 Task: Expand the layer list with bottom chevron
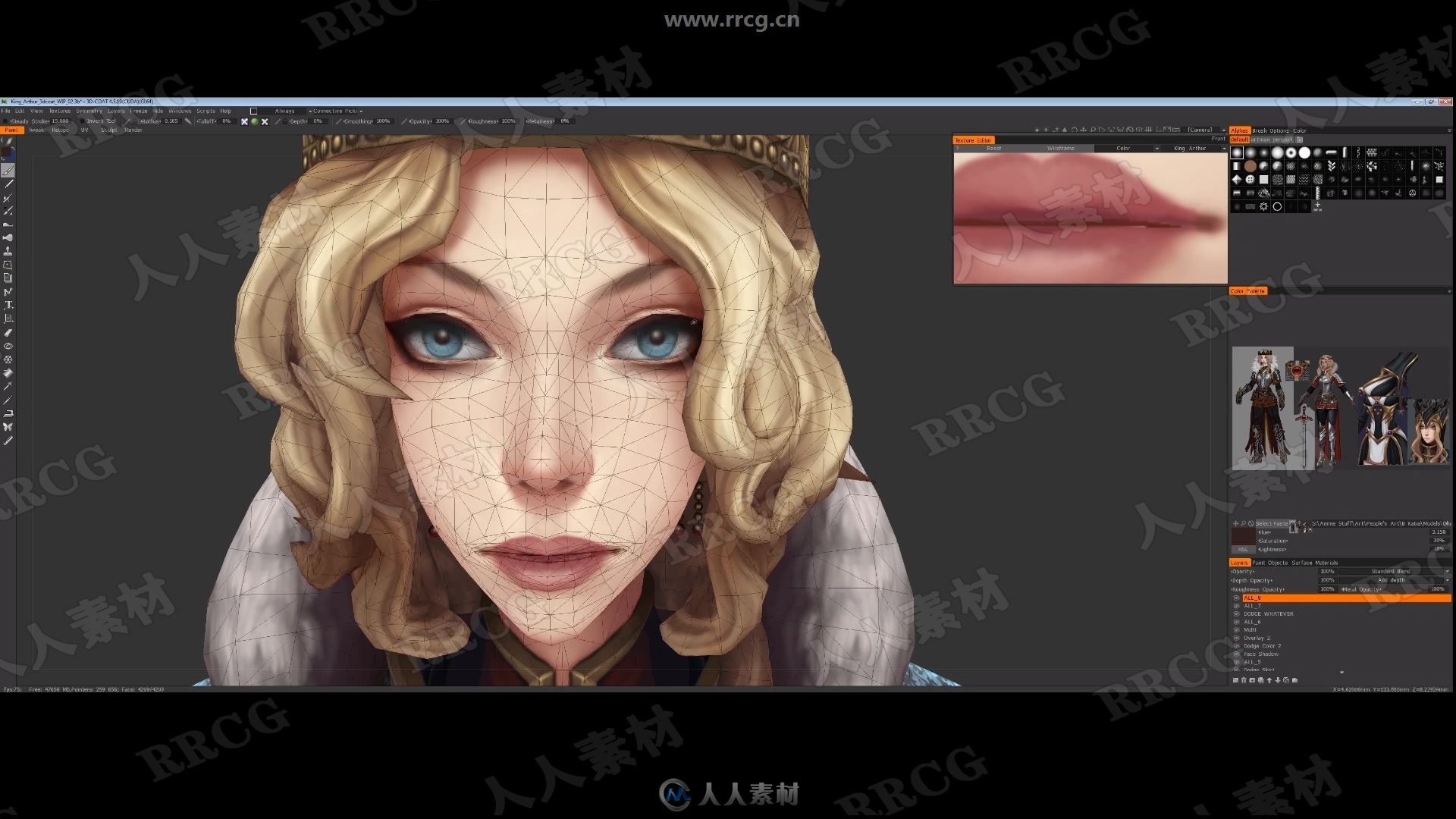point(1341,672)
